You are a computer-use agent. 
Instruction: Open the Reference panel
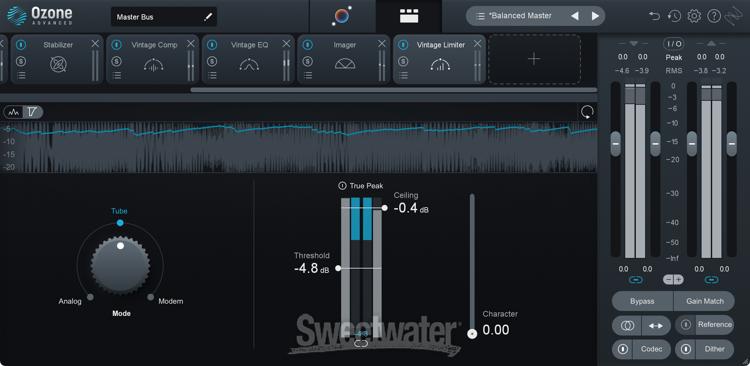click(714, 324)
